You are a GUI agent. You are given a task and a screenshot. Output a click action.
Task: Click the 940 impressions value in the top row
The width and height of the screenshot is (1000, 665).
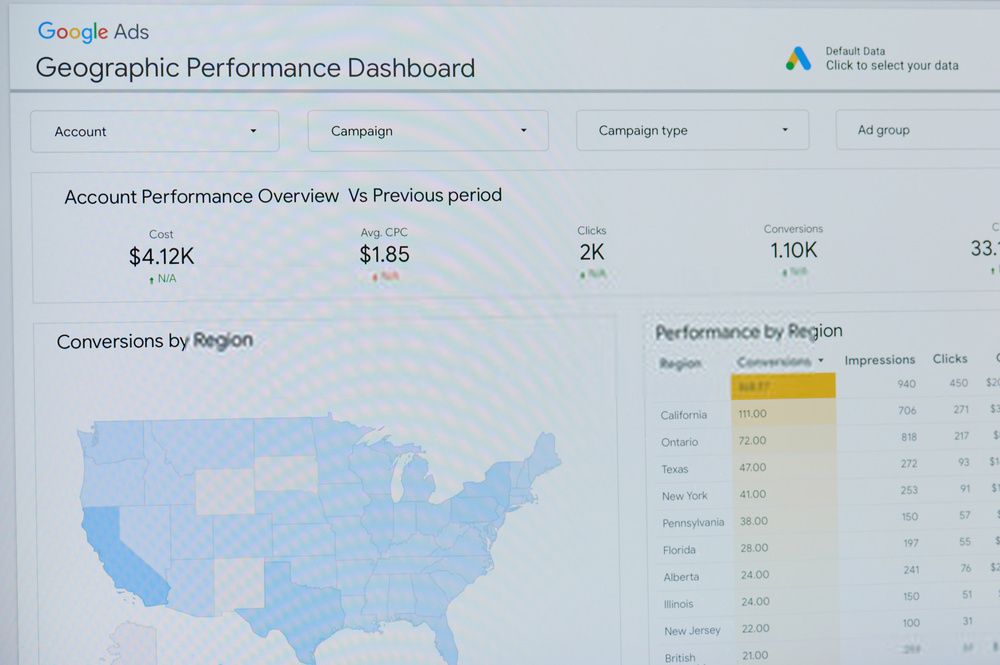point(906,384)
